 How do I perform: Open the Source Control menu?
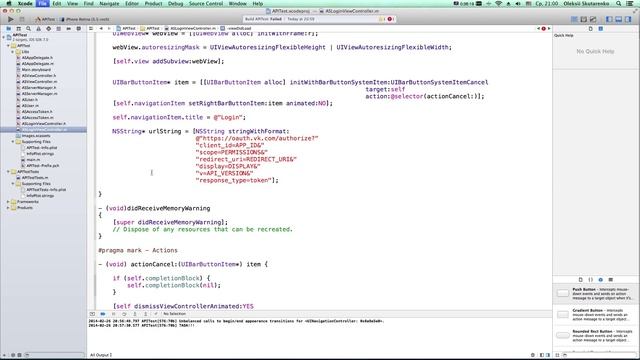tap(206, 3)
